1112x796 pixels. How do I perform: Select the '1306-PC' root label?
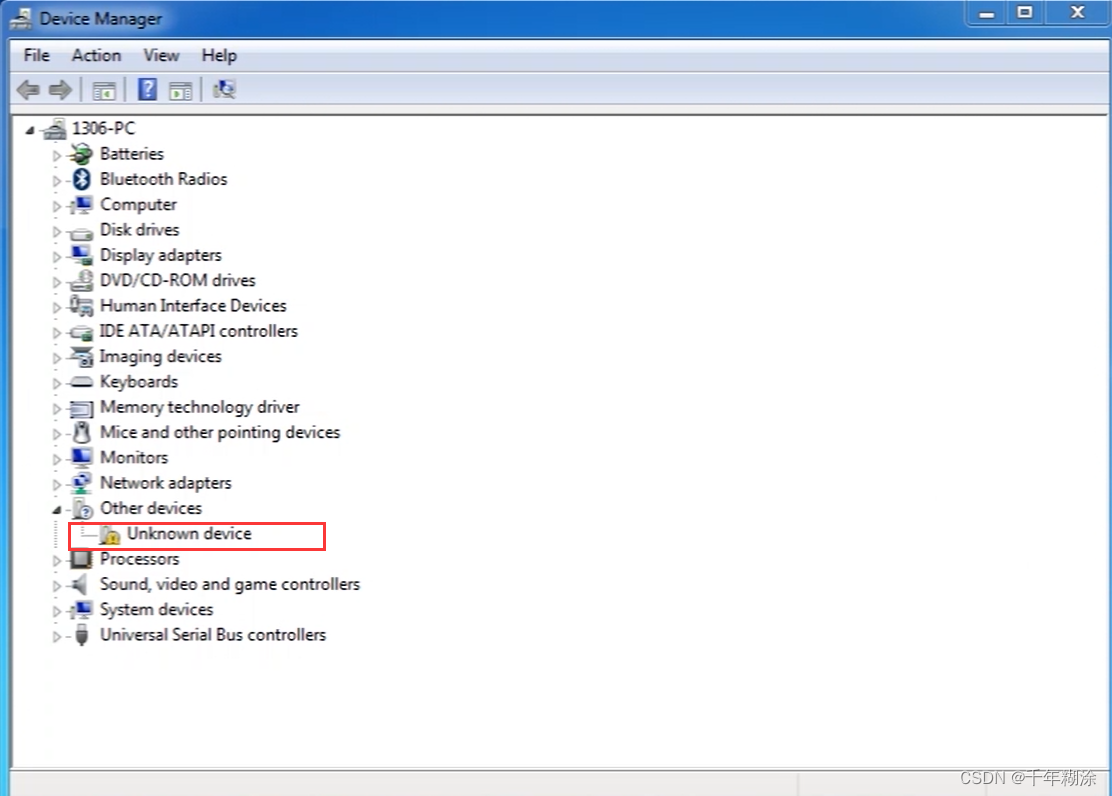(x=104, y=128)
